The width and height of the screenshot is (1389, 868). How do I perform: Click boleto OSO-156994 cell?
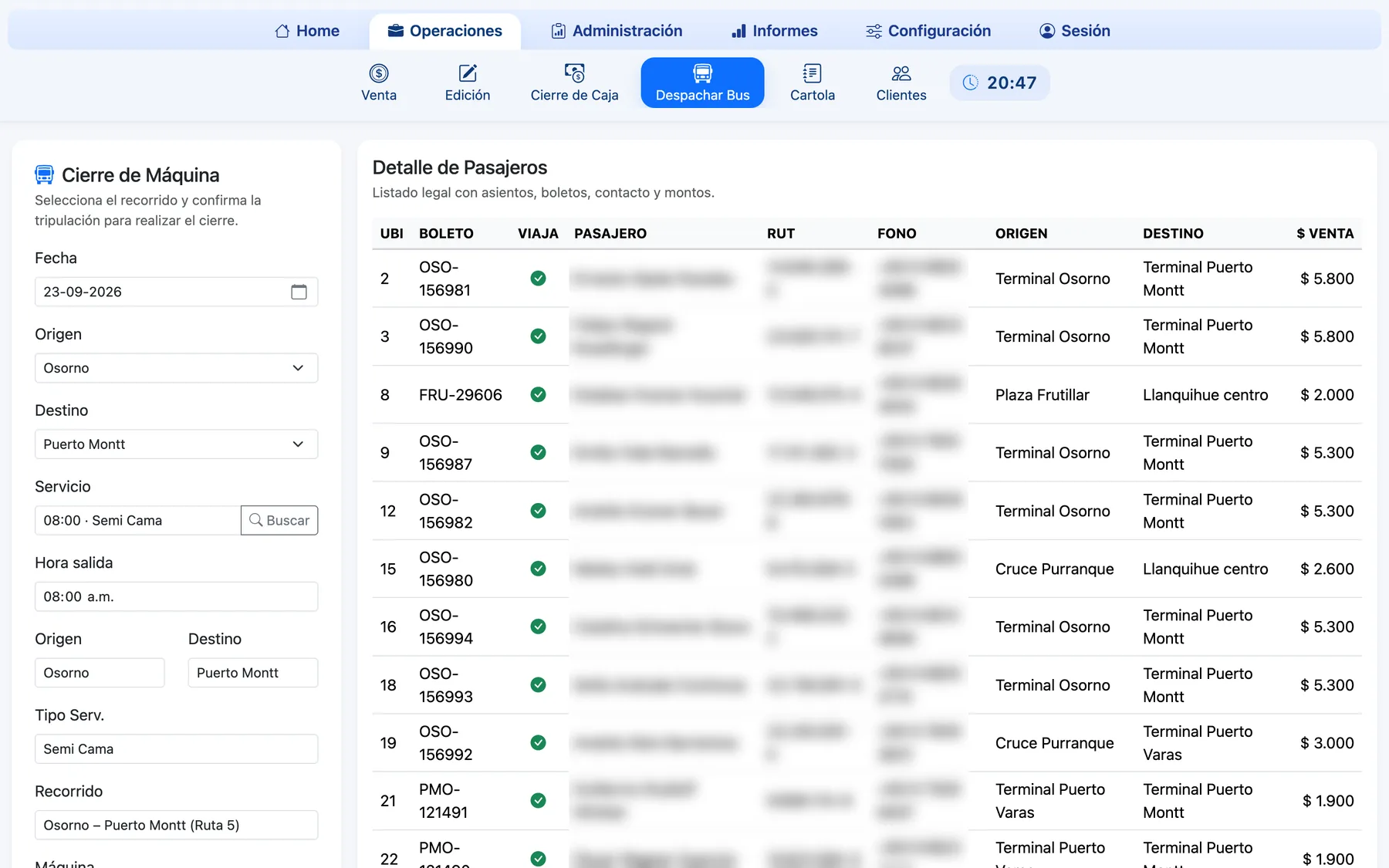point(446,627)
